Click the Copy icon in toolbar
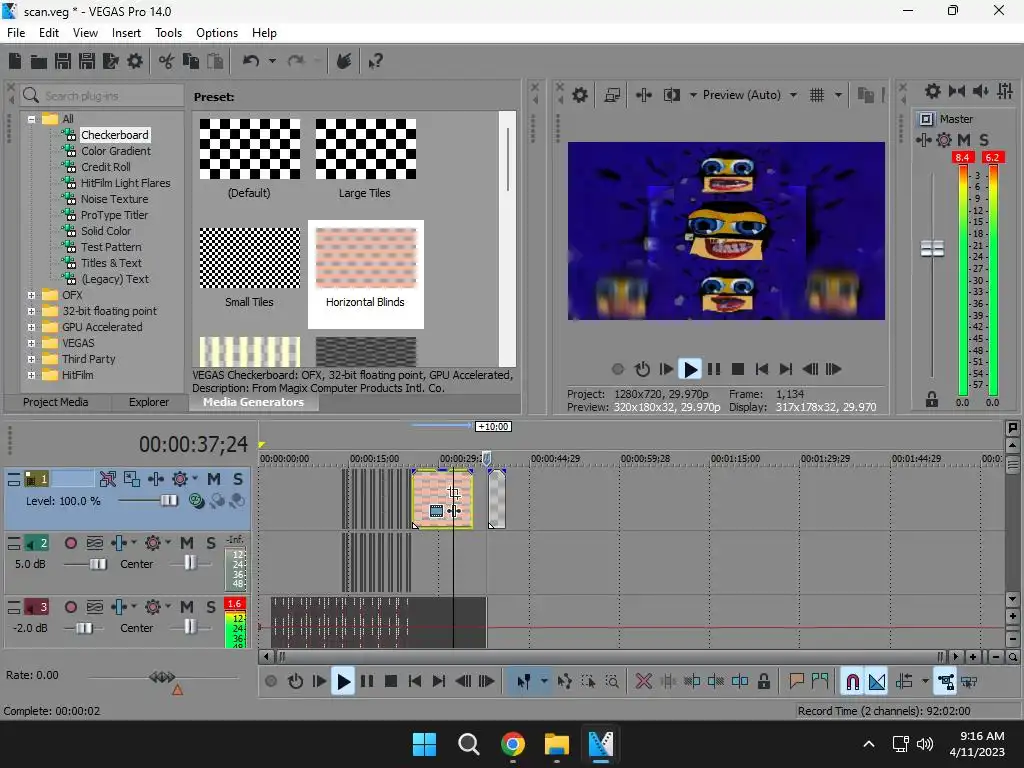Viewport: 1024px width, 768px height. click(191, 61)
